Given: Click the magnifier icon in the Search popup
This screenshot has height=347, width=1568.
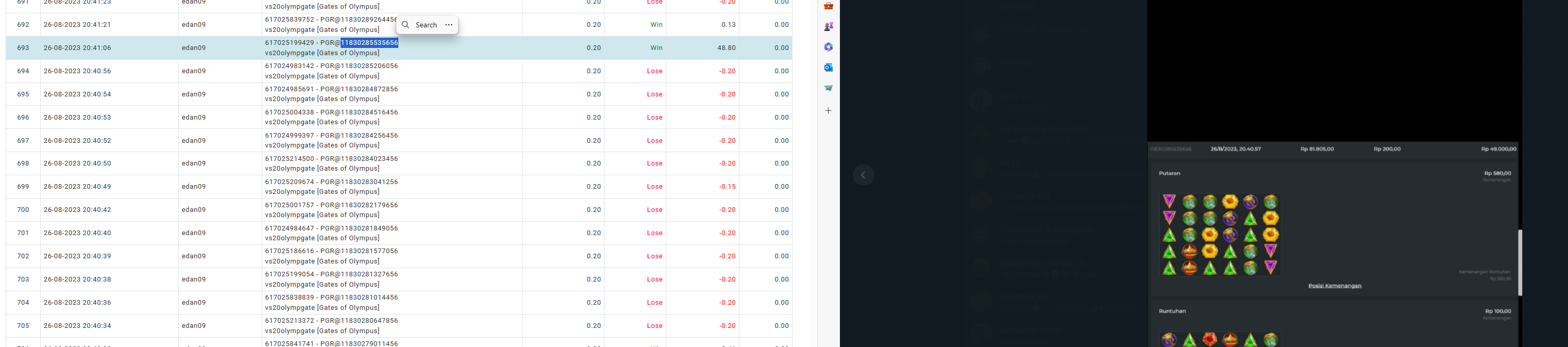Looking at the screenshot, I should [x=406, y=25].
